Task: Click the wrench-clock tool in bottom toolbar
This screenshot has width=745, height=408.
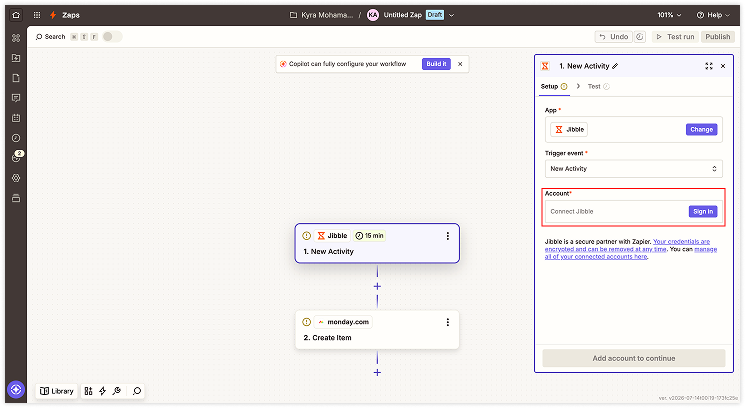Action: [116, 391]
